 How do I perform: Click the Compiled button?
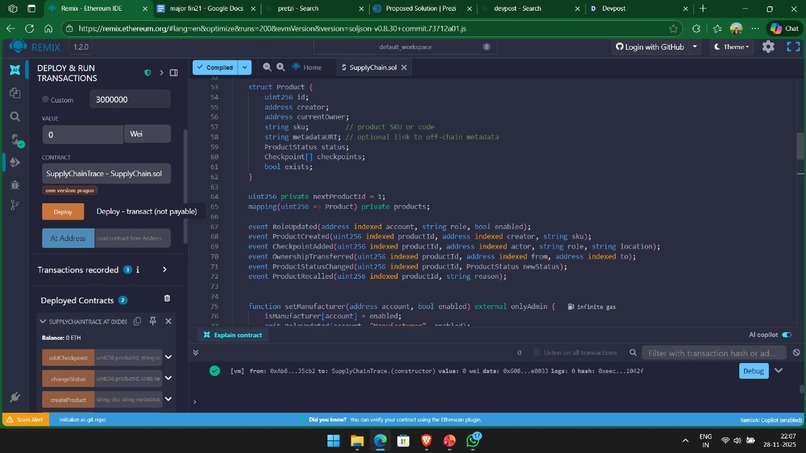[215, 67]
